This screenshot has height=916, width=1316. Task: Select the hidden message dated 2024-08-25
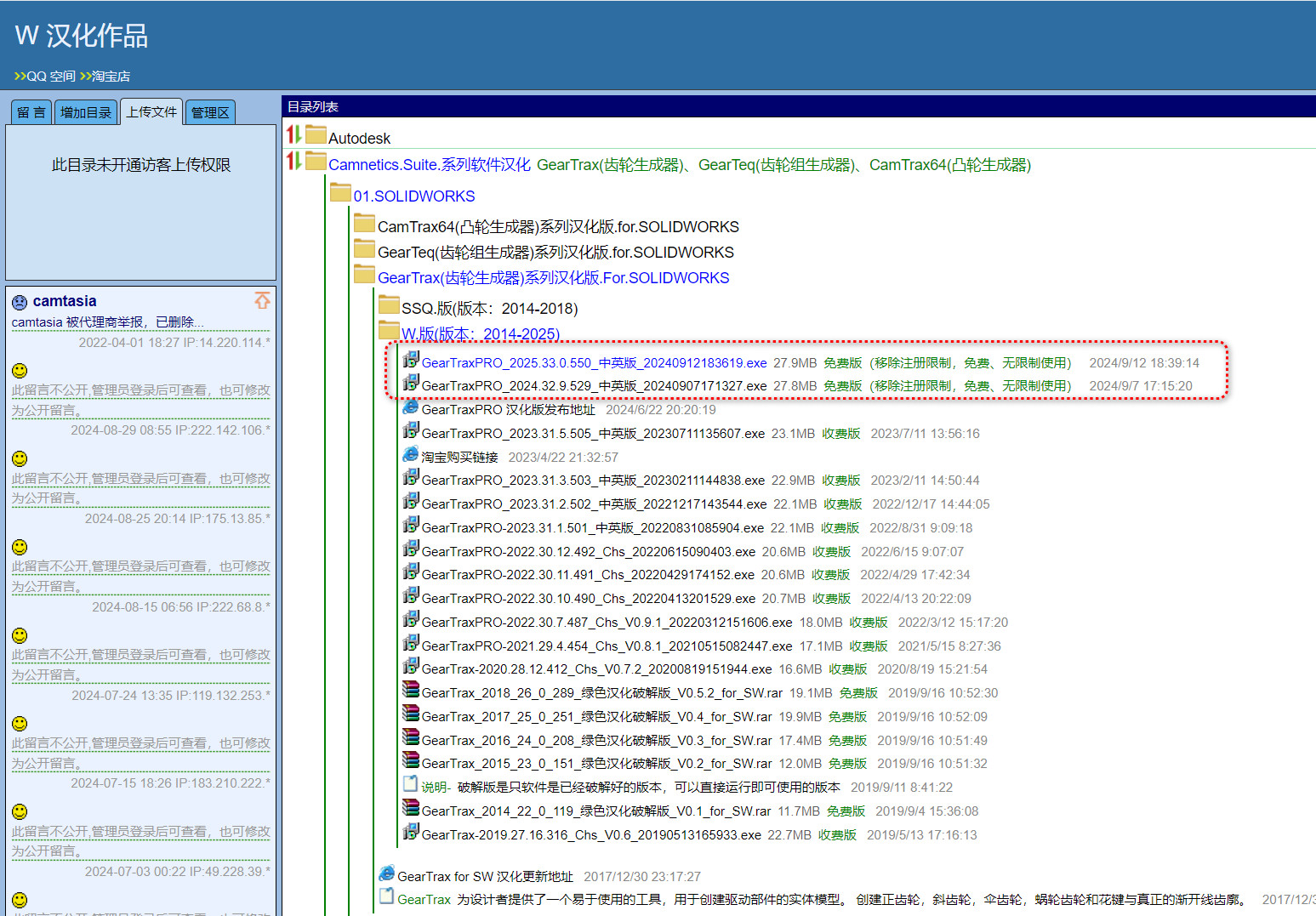[140, 488]
